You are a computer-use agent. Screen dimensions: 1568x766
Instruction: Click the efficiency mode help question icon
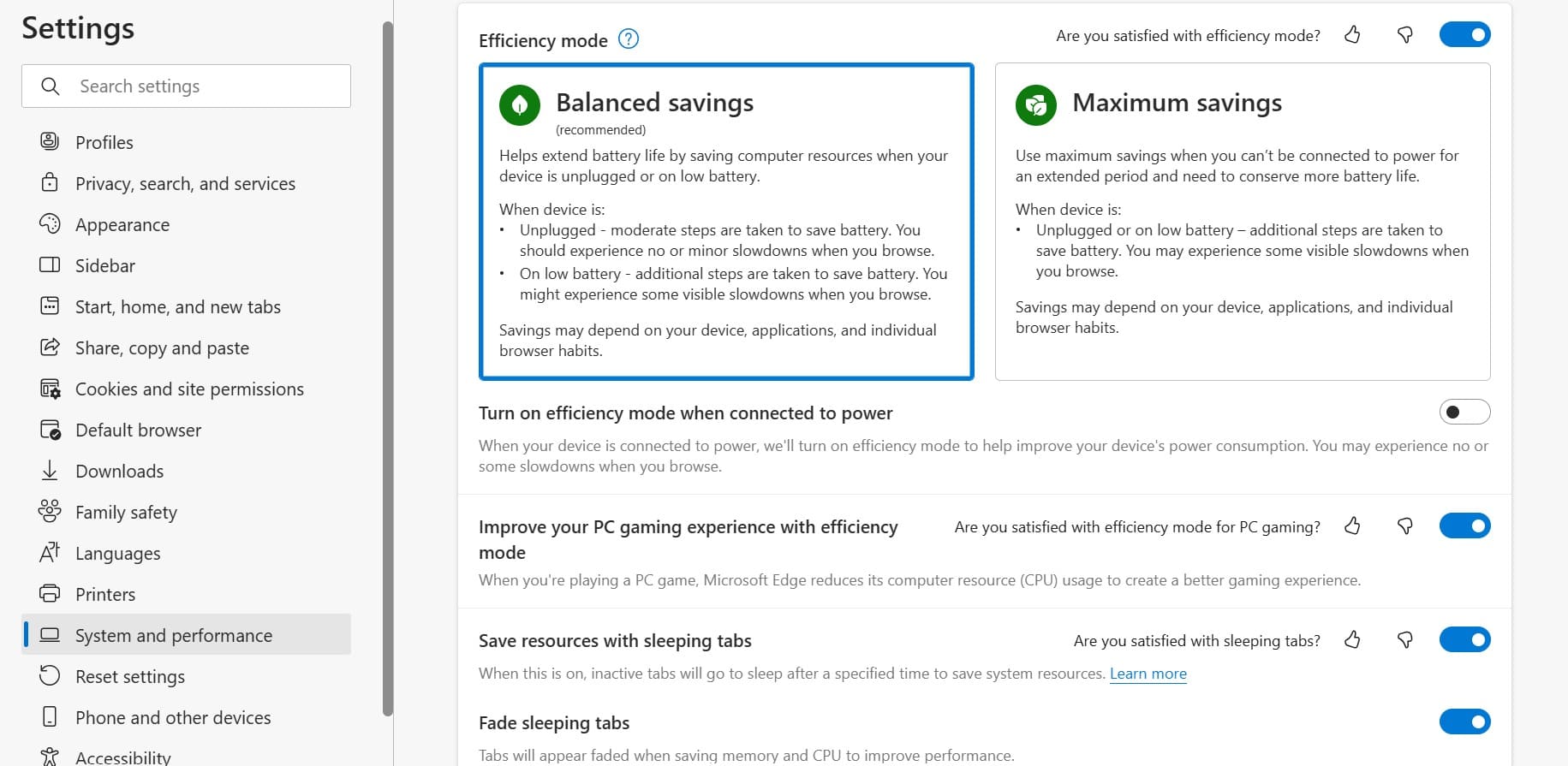pos(629,39)
